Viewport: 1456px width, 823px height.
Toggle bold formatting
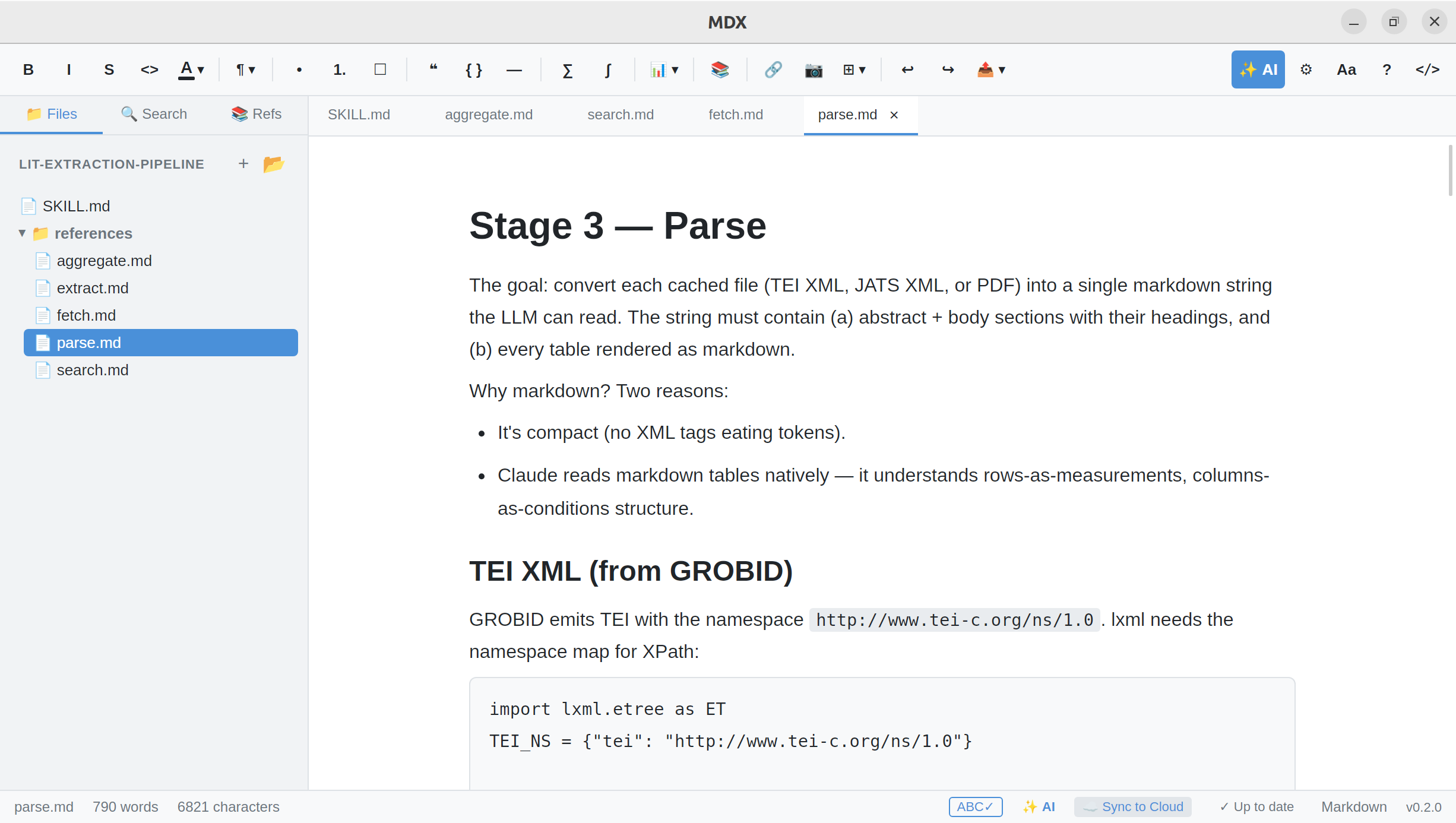[28, 69]
